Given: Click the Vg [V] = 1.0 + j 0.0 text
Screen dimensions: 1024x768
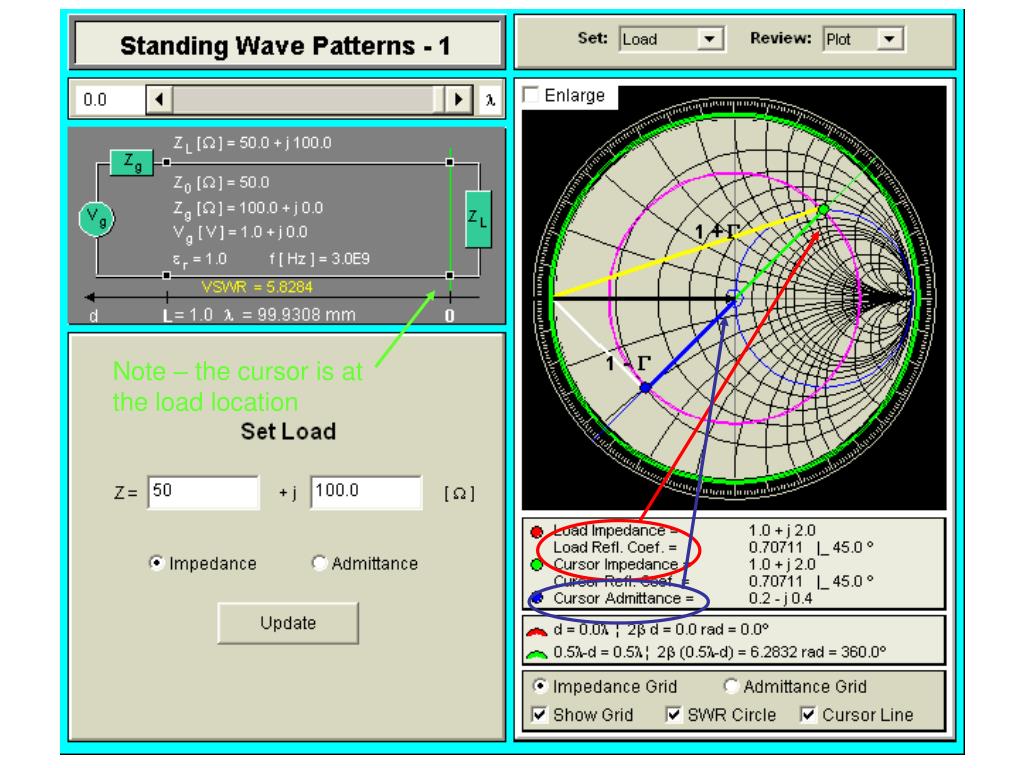Looking at the screenshot, I should click(240, 233).
